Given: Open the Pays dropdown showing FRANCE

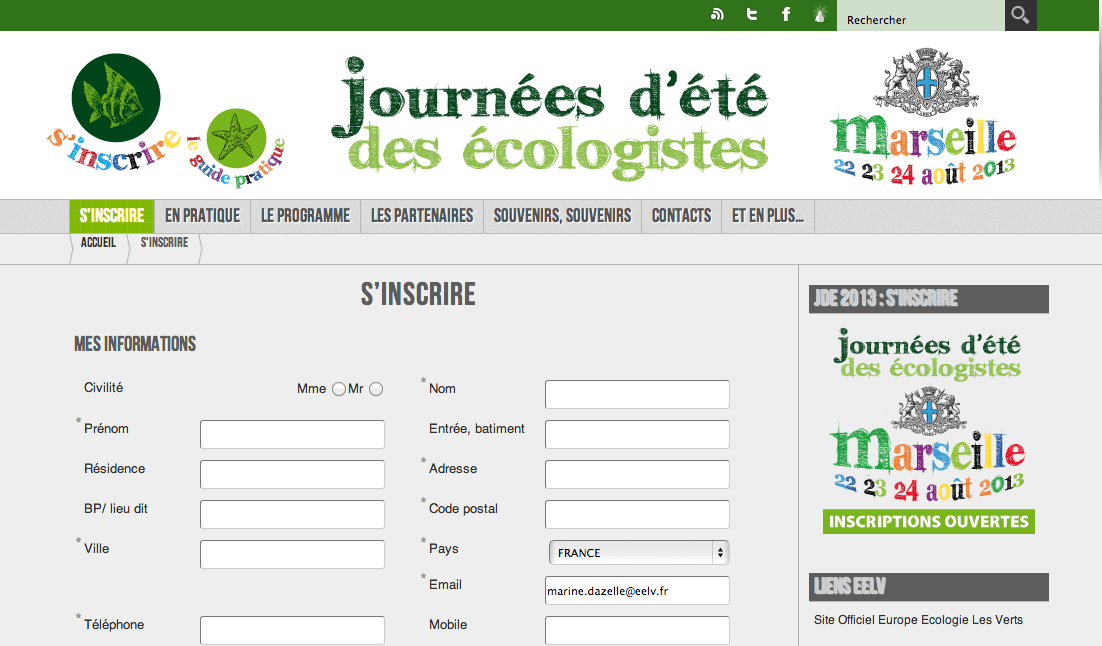Looking at the screenshot, I should pyautogui.click(x=638, y=553).
